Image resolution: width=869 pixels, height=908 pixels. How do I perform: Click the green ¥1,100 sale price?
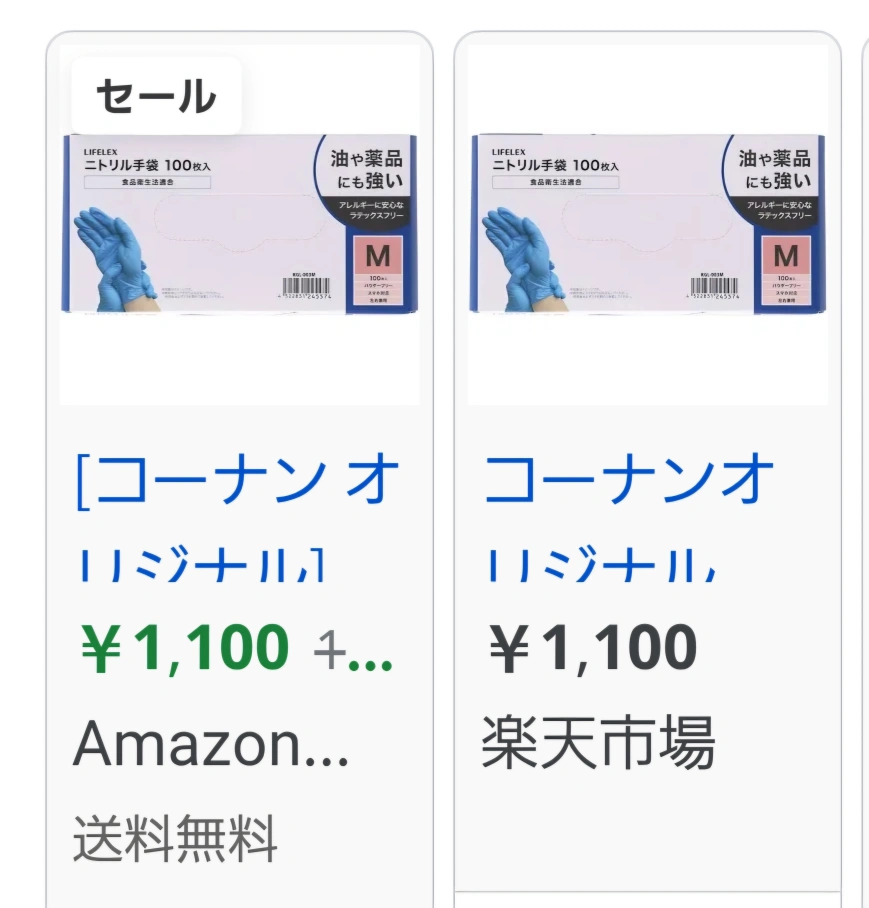tap(185, 647)
